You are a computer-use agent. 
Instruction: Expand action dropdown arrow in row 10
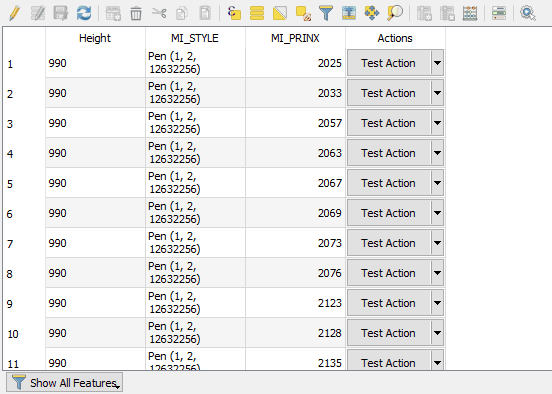(x=437, y=333)
